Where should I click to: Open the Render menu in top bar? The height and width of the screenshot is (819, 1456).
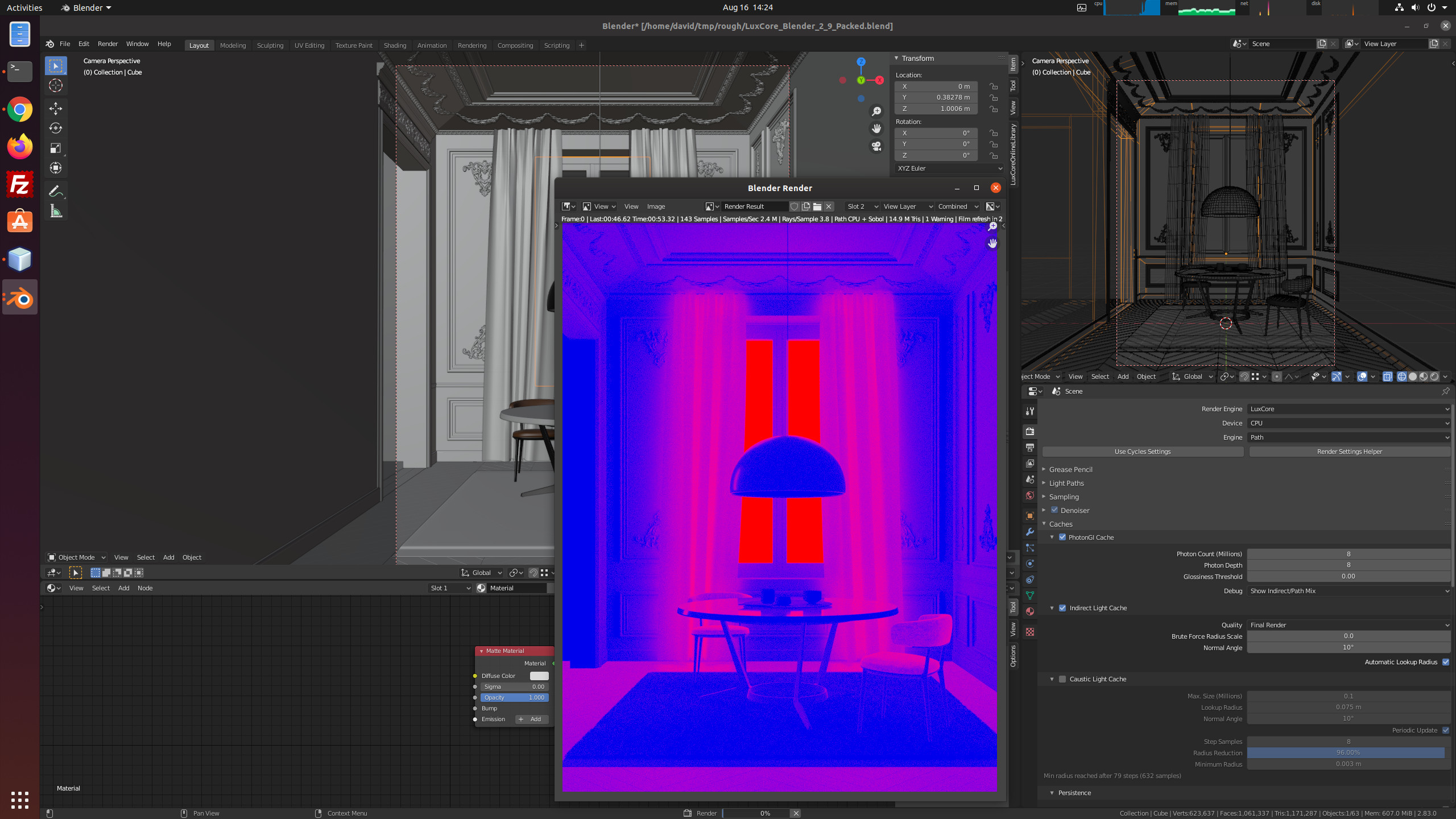[107, 44]
